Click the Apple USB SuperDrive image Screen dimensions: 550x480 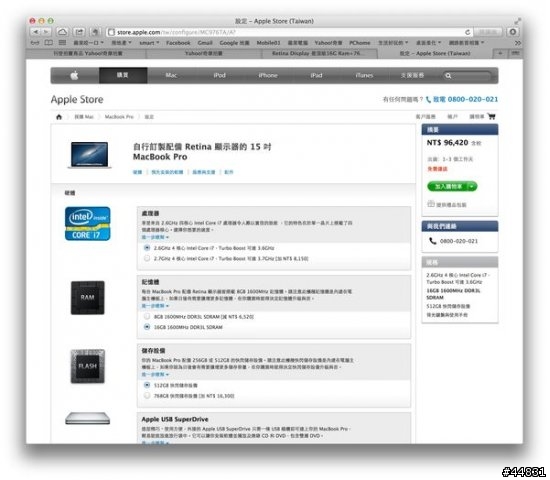click(x=88, y=418)
